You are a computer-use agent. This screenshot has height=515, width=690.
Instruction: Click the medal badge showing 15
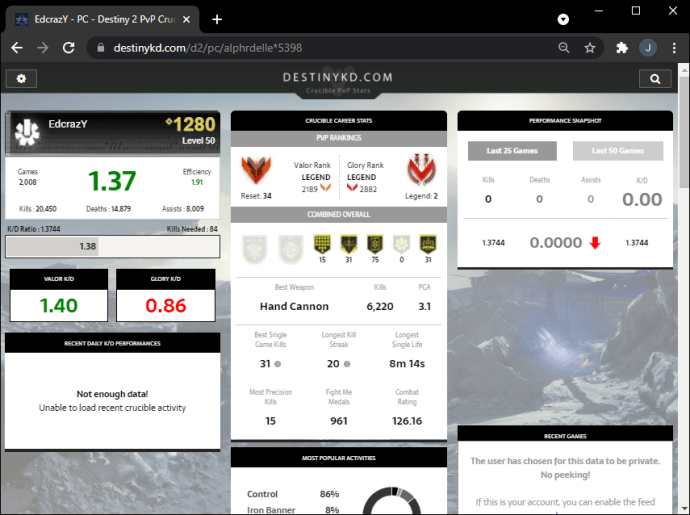point(322,244)
